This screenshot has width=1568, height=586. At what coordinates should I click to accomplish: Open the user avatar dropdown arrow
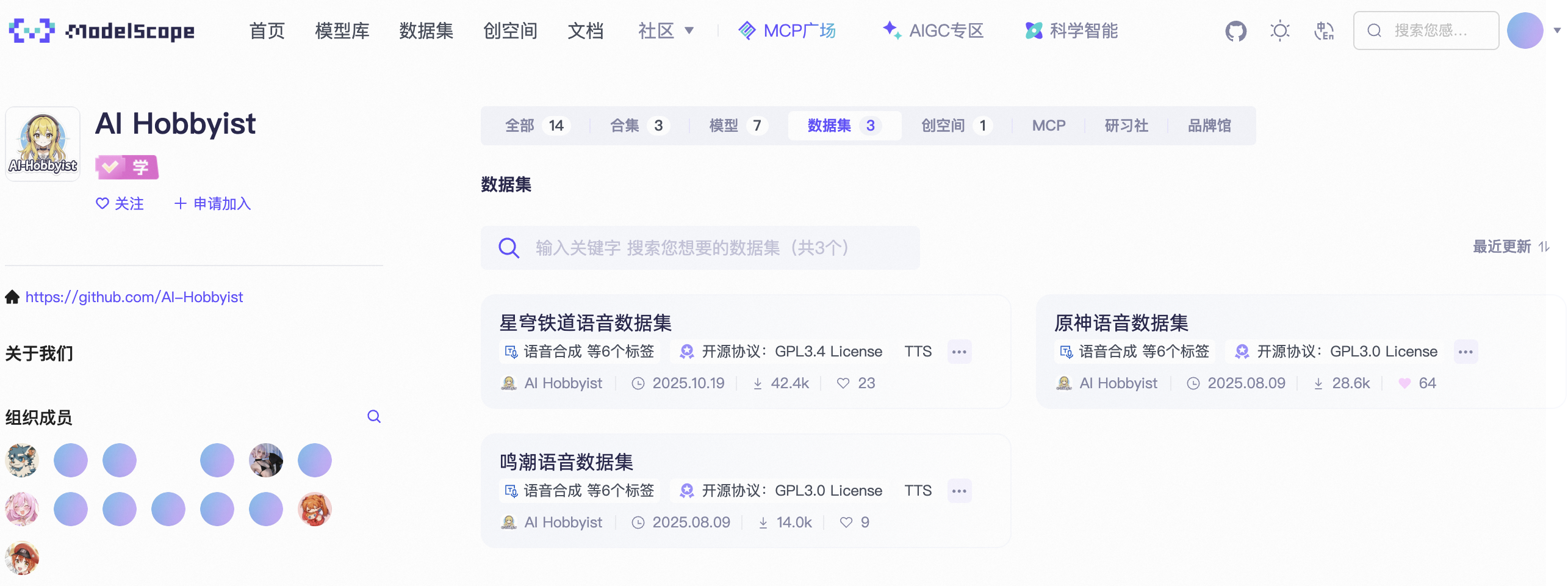[x=1556, y=31]
